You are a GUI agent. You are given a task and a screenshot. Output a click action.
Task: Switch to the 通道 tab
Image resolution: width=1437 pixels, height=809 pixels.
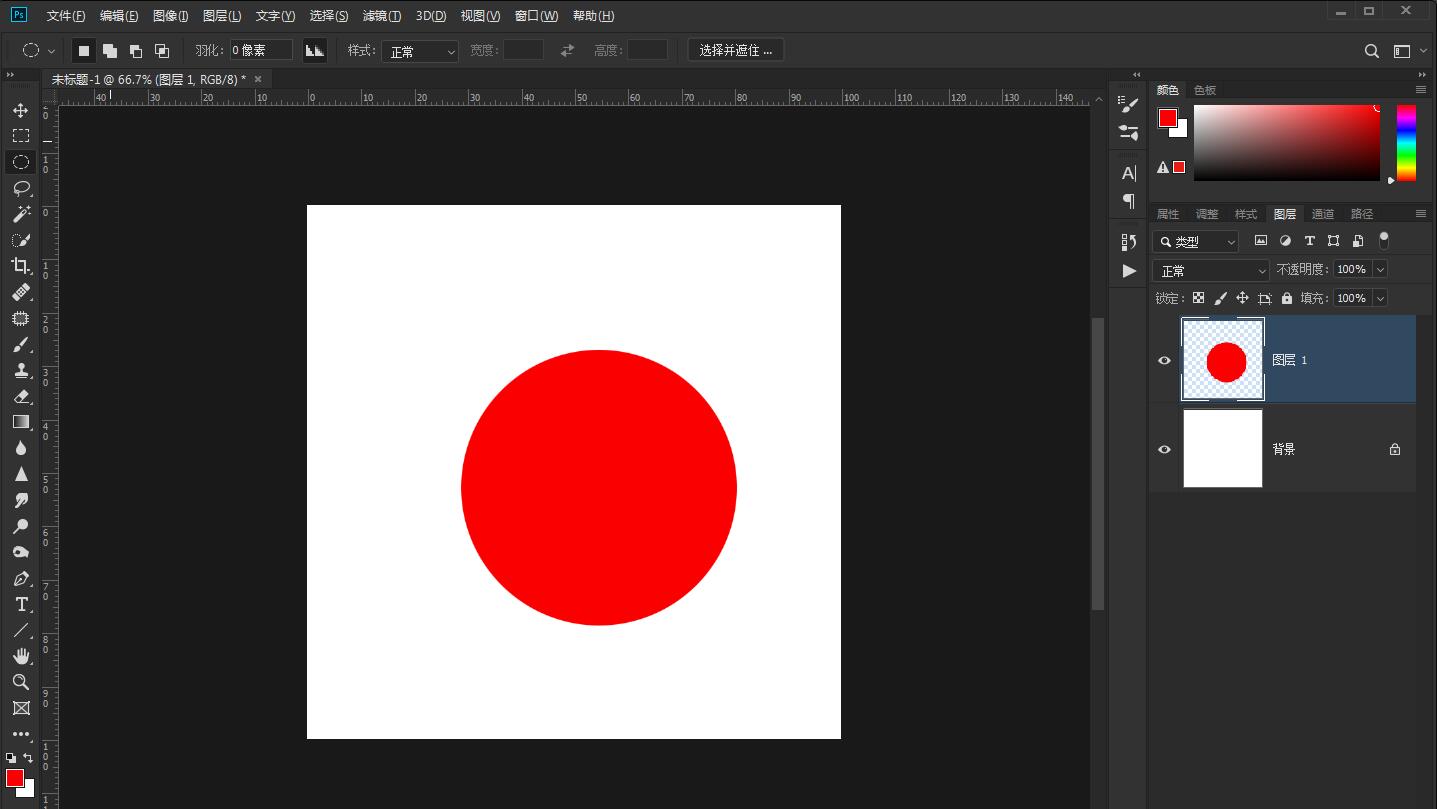[x=1322, y=214]
